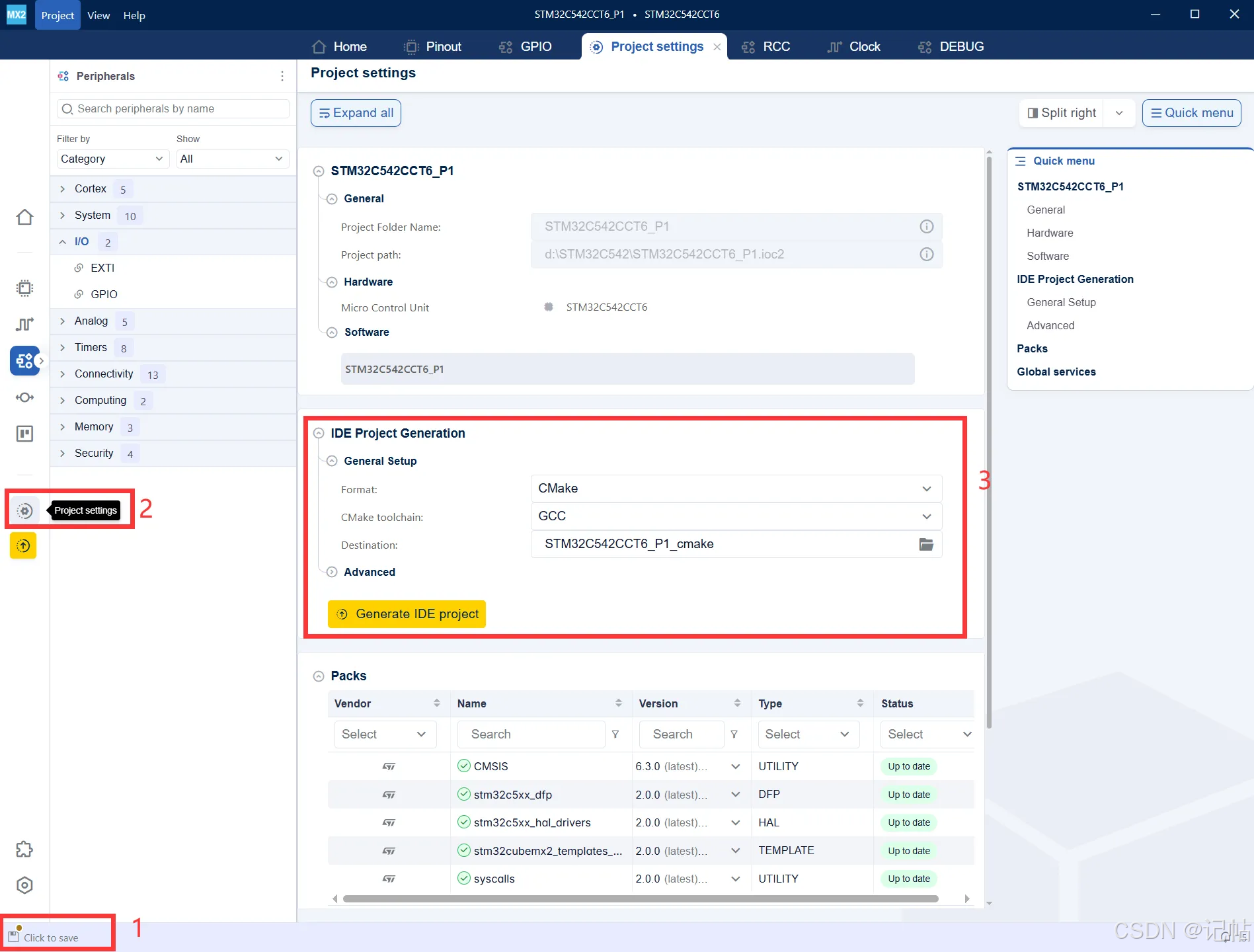Image resolution: width=1254 pixels, height=952 pixels.
Task: Open the Pinout chip icon in sidebar
Action: click(24, 288)
